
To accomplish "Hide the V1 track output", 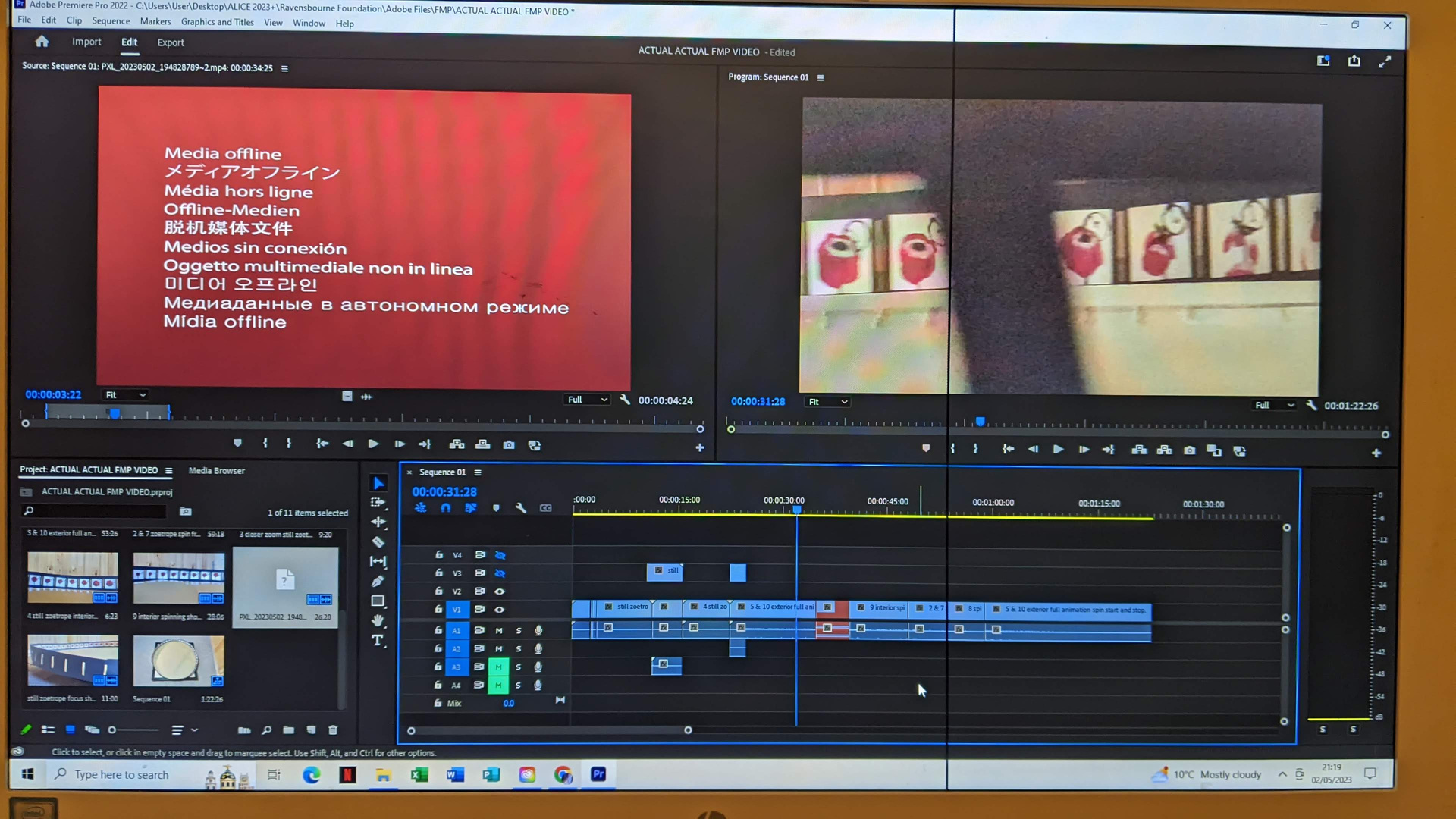I will (500, 610).
